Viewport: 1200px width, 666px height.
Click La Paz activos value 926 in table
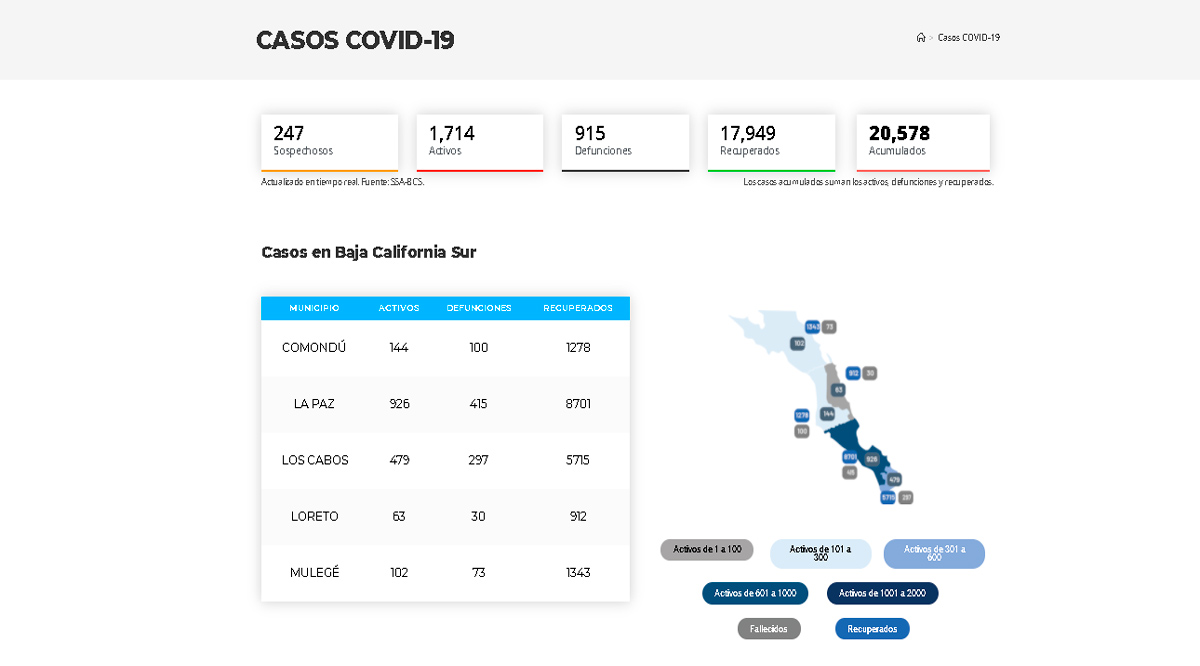[x=399, y=404]
